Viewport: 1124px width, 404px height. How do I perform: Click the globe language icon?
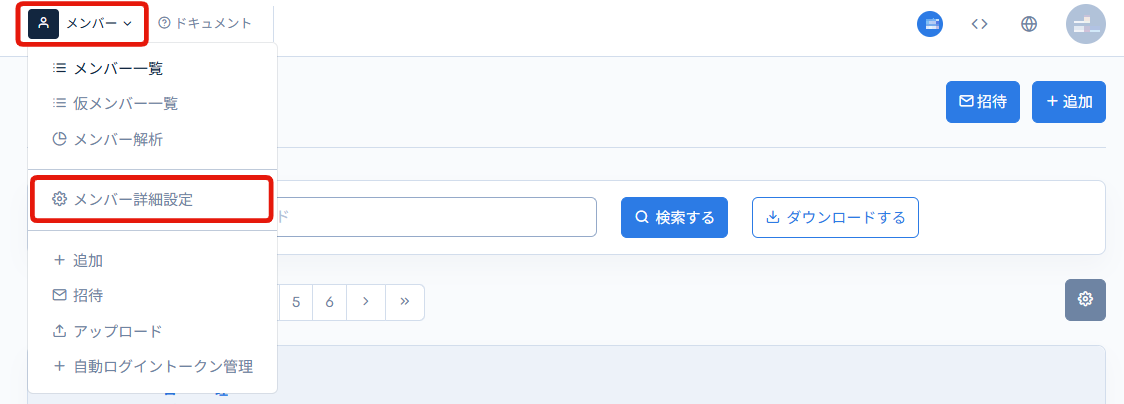[1029, 24]
